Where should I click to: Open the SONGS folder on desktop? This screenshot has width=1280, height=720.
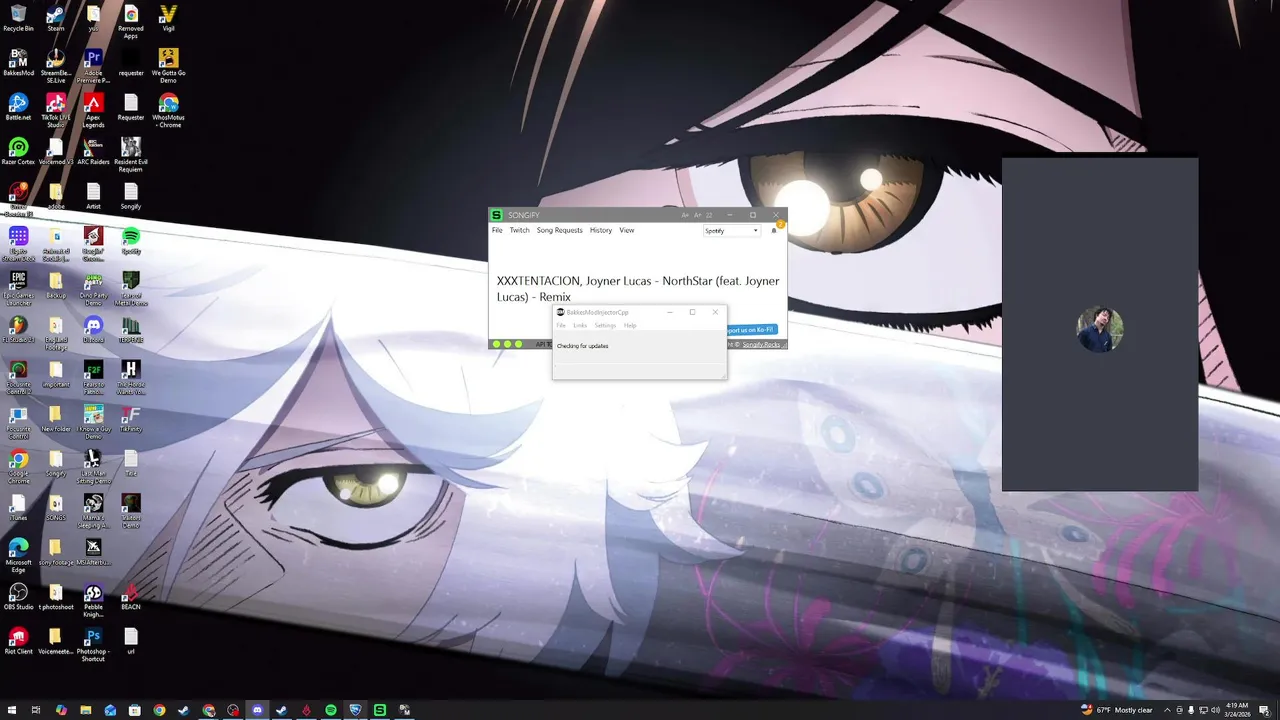point(56,508)
